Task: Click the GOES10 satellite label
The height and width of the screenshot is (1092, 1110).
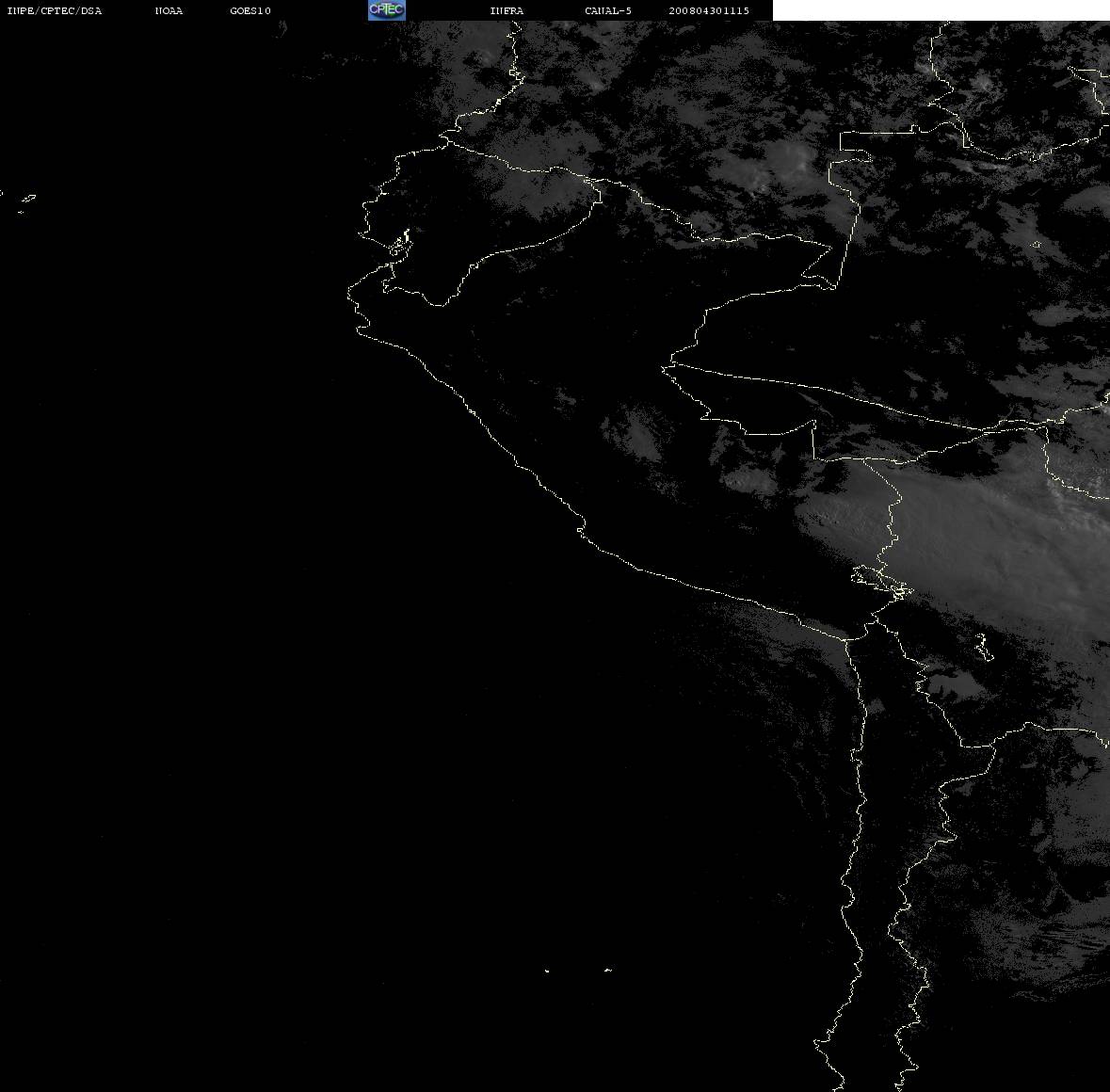Action: (250, 10)
